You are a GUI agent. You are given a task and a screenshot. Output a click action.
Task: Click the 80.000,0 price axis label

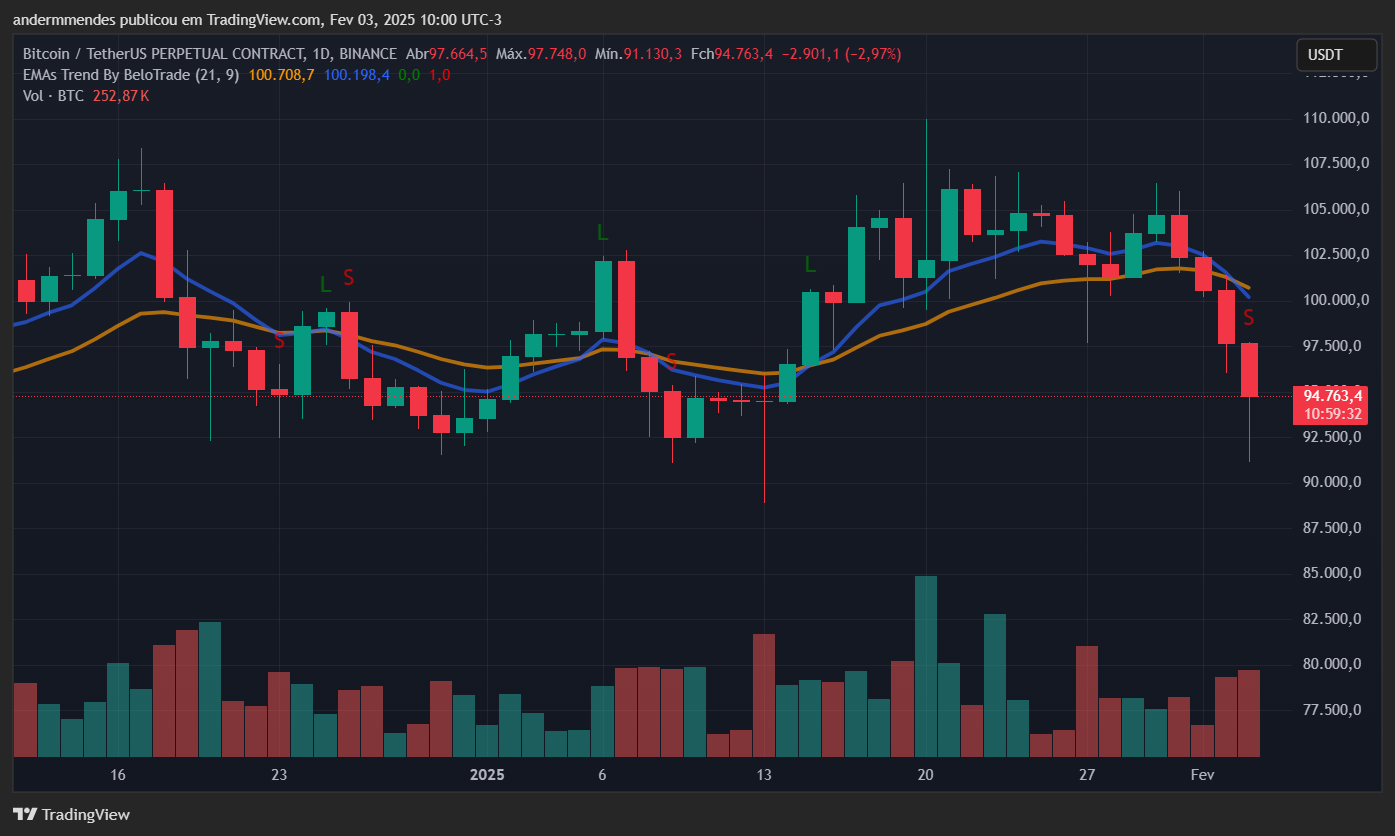(1334, 664)
